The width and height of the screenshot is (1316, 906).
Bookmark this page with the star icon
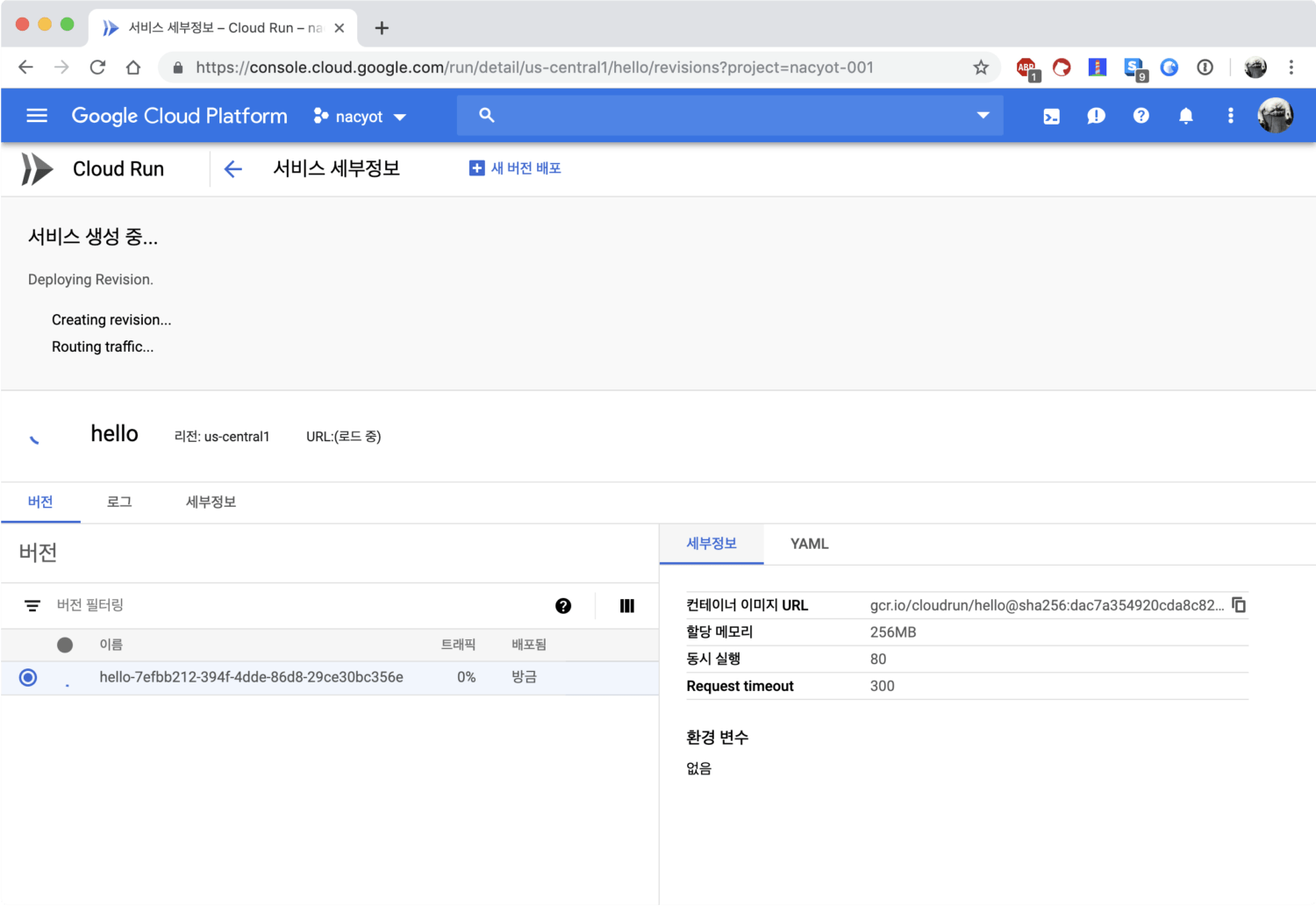point(981,68)
